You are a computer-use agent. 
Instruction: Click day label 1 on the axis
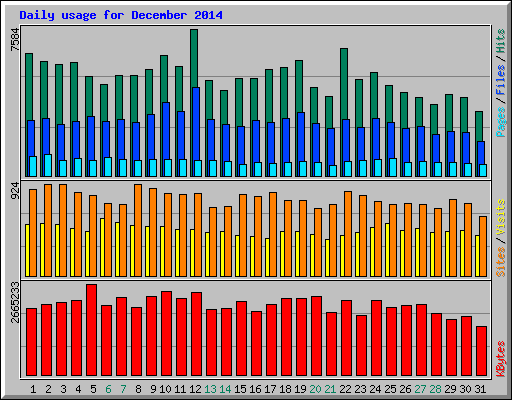pos(33,389)
